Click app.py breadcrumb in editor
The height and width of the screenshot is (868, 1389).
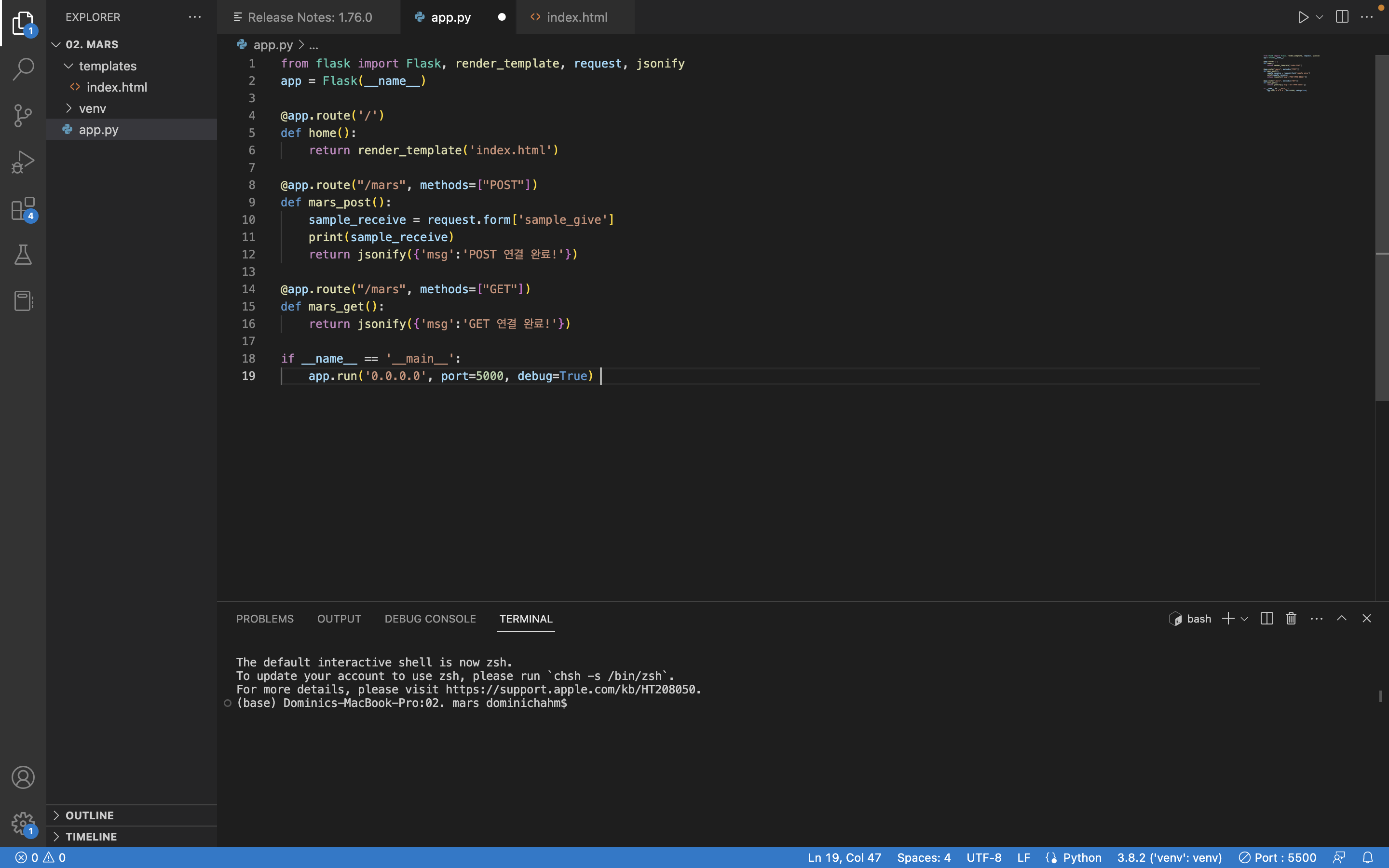[x=272, y=45]
